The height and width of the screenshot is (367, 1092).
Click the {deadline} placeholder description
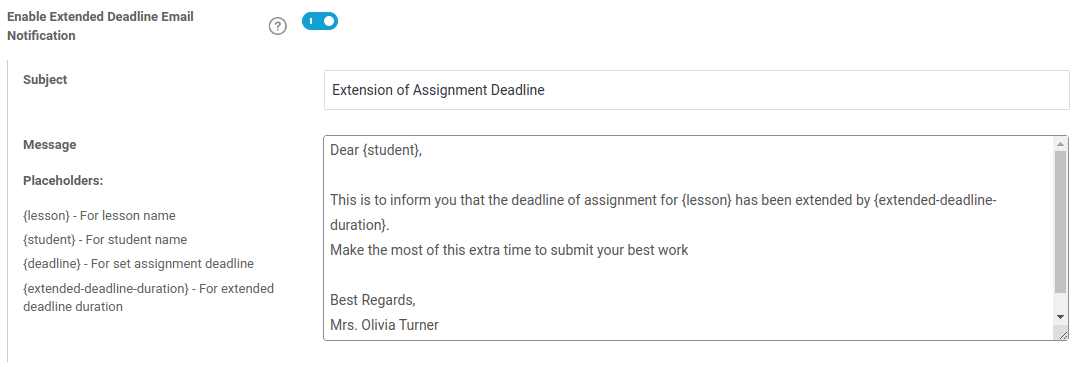point(139,264)
